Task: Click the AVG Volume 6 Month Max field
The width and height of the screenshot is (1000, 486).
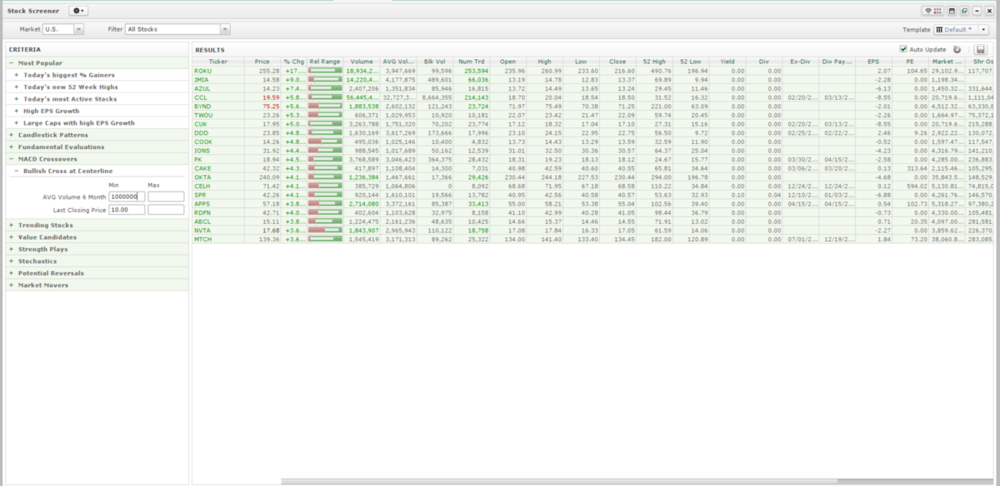Action: [x=166, y=197]
